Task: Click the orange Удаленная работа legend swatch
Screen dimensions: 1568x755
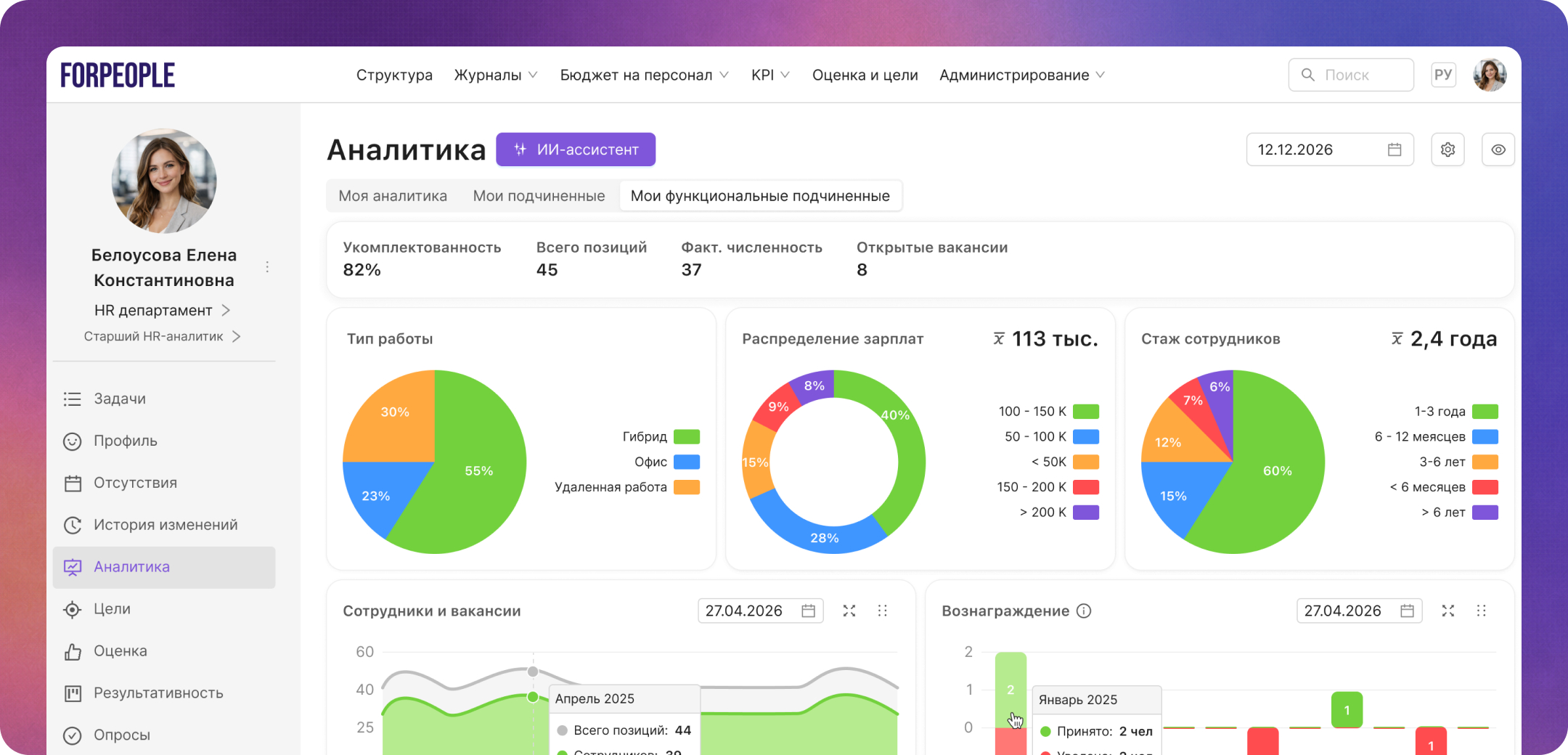Action: [x=687, y=487]
